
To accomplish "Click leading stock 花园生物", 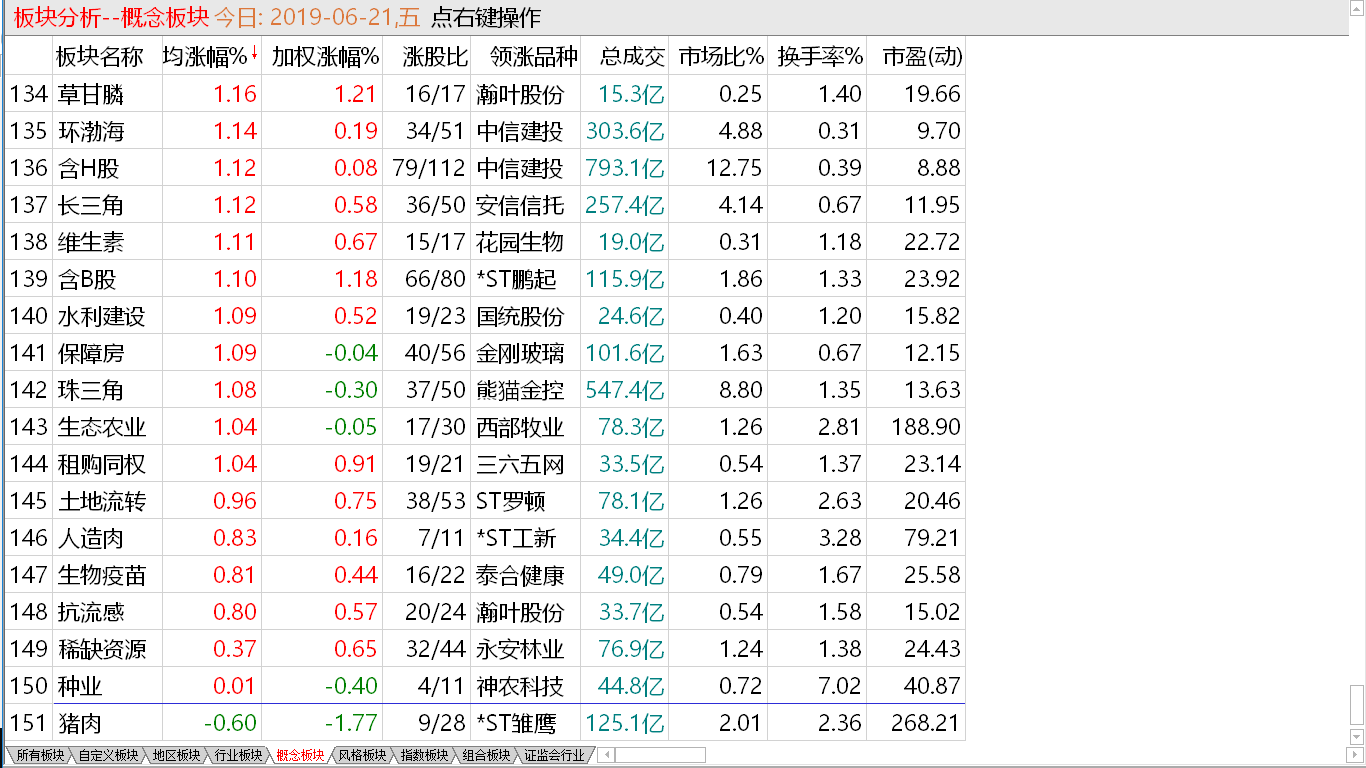I will (x=520, y=242).
